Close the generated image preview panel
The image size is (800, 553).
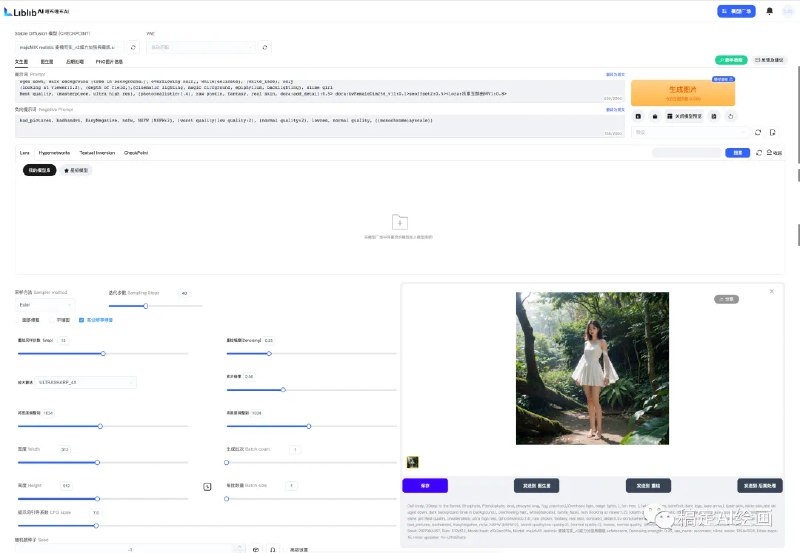[x=771, y=291]
